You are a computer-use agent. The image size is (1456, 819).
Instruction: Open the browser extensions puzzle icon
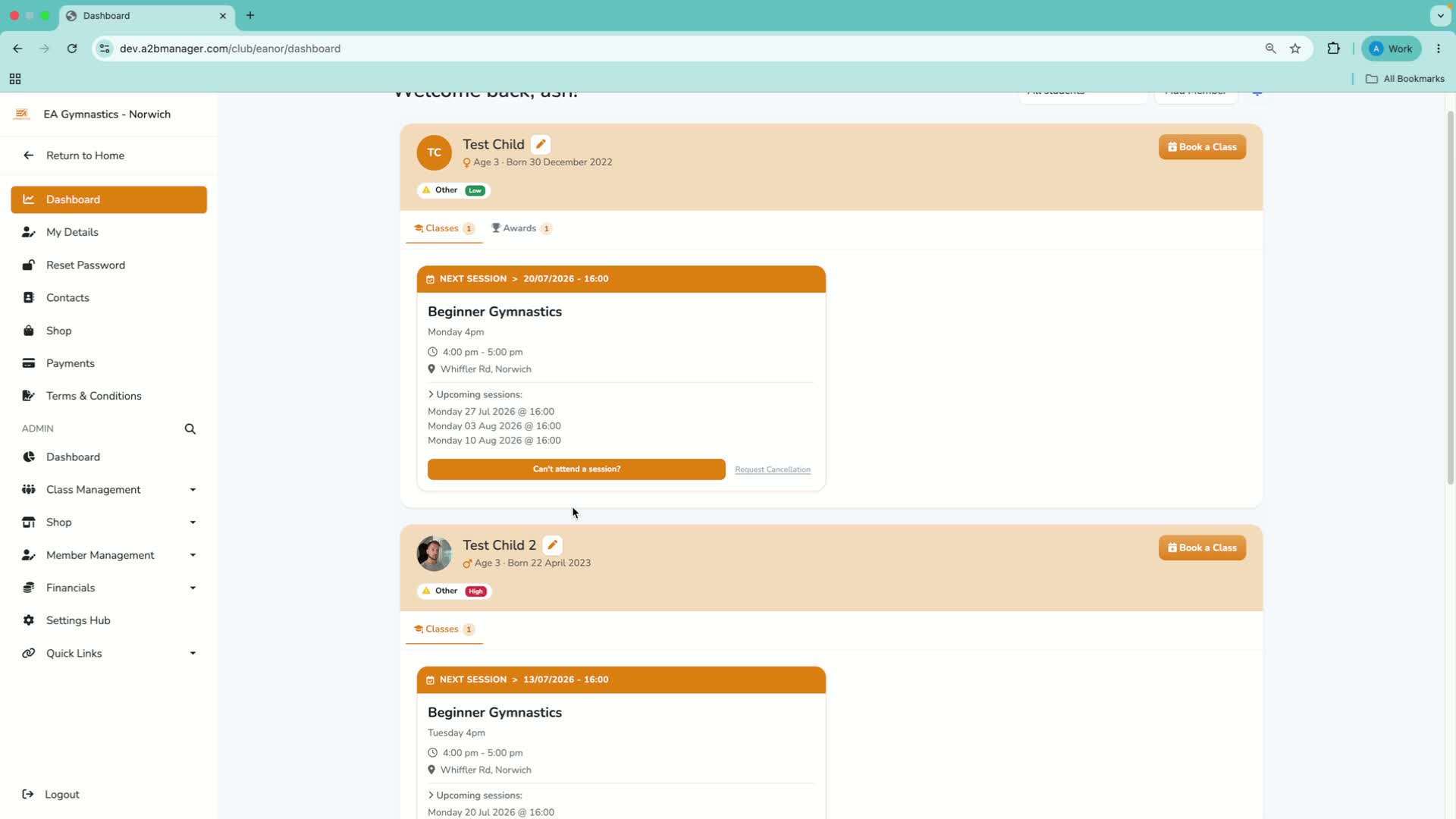click(x=1333, y=49)
